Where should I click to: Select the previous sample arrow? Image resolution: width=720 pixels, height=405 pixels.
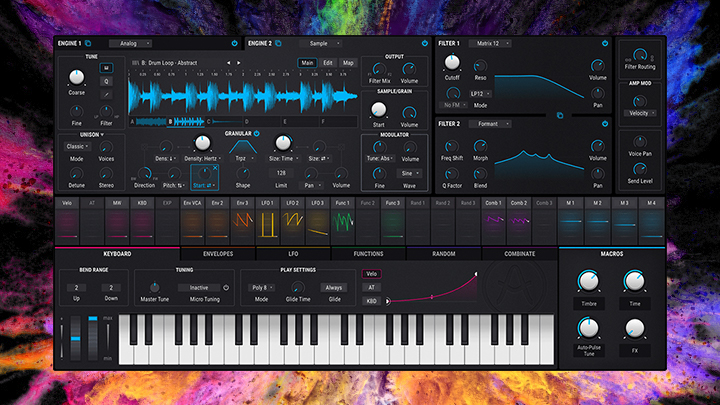pyautogui.click(x=228, y=63)
